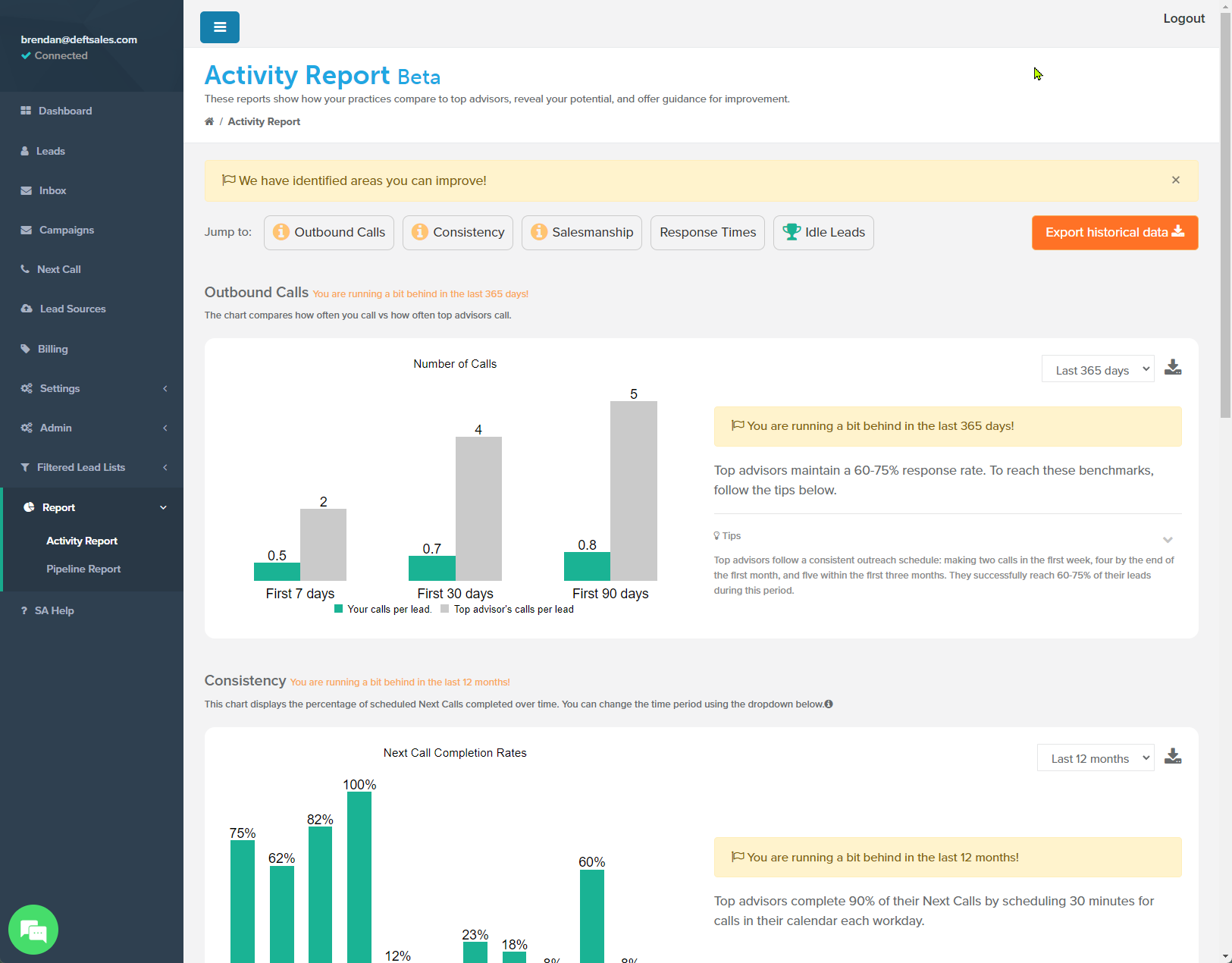Click the Filtered Lead Lists funnel icon
The width and height of the screenshot is (1232, 963).
pos(25,467)
